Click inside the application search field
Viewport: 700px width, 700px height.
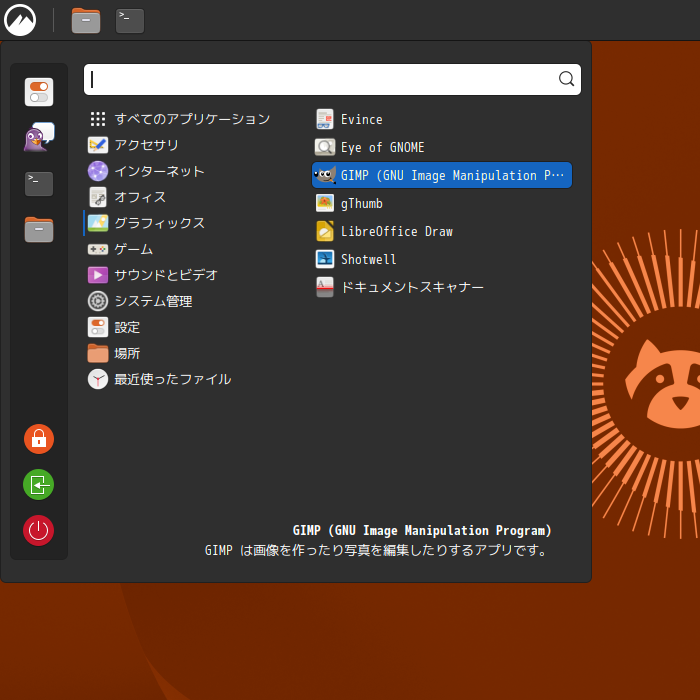(x=332, y=79)
